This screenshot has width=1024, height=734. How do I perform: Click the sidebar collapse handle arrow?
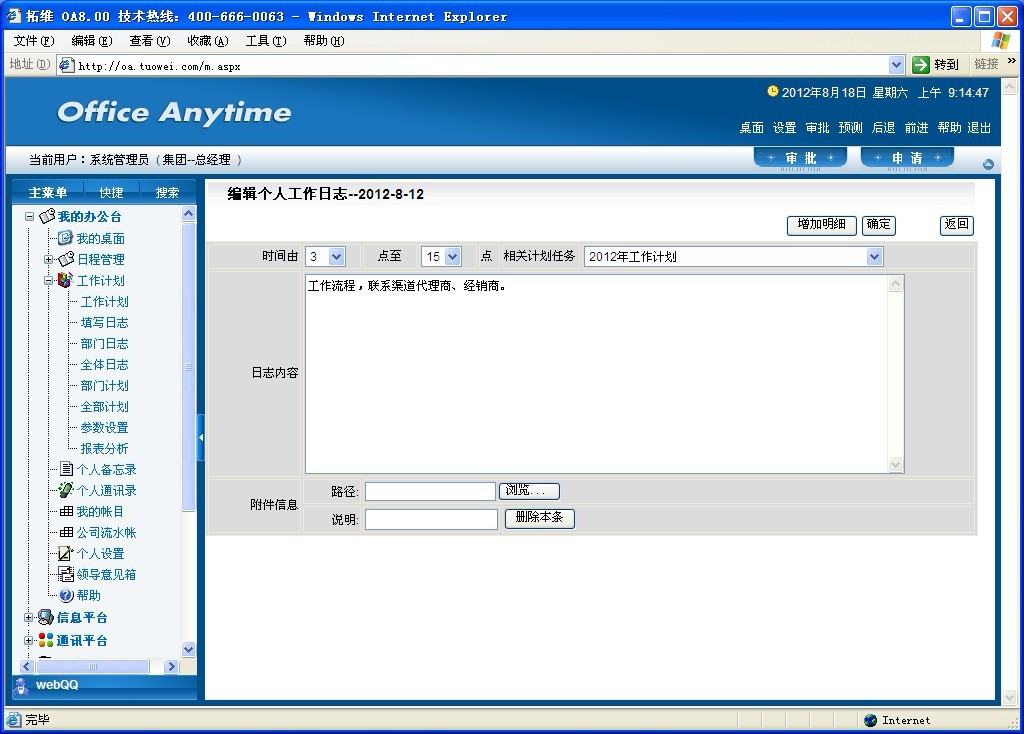(201, 438)
